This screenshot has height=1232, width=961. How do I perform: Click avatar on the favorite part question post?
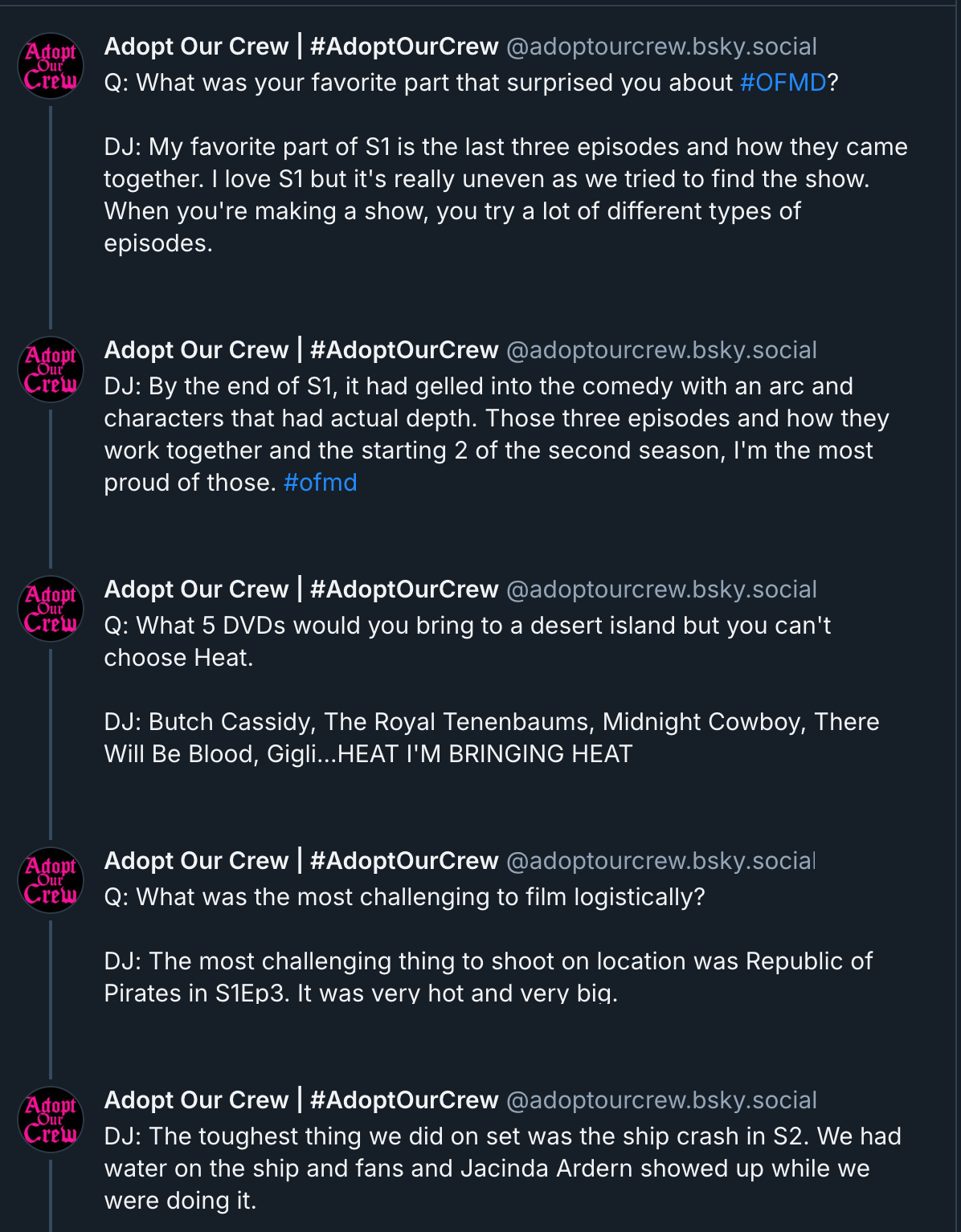(51, 66)
